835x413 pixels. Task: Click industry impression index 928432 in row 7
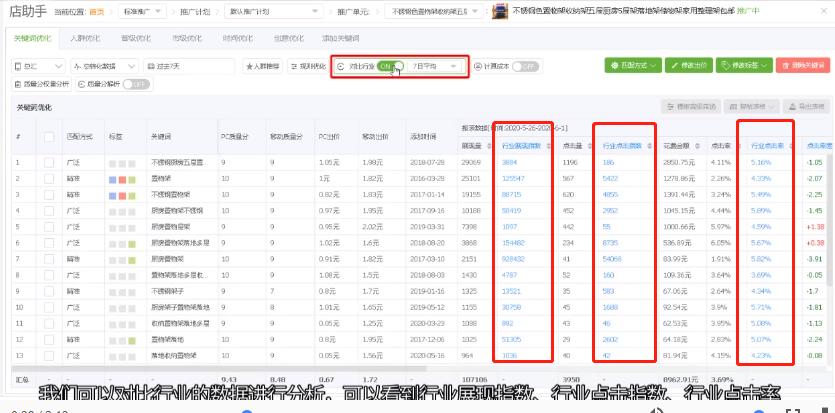click(513, 259)
